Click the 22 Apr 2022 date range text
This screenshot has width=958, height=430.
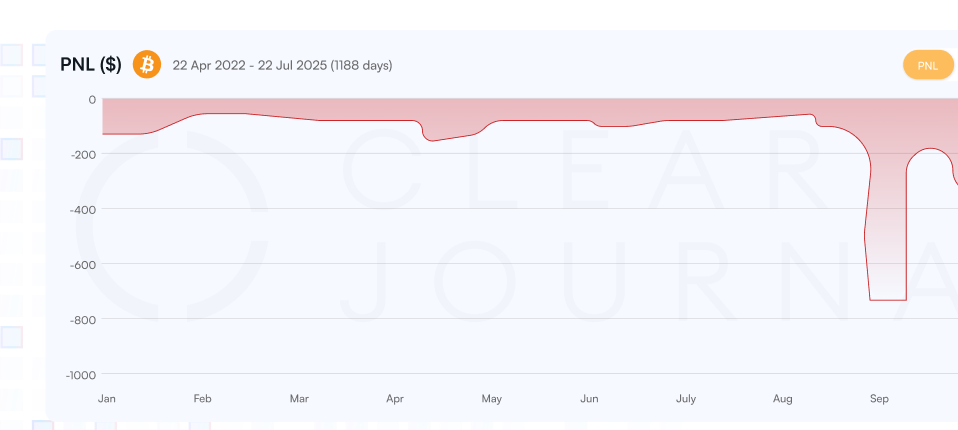tap(282, 66)
